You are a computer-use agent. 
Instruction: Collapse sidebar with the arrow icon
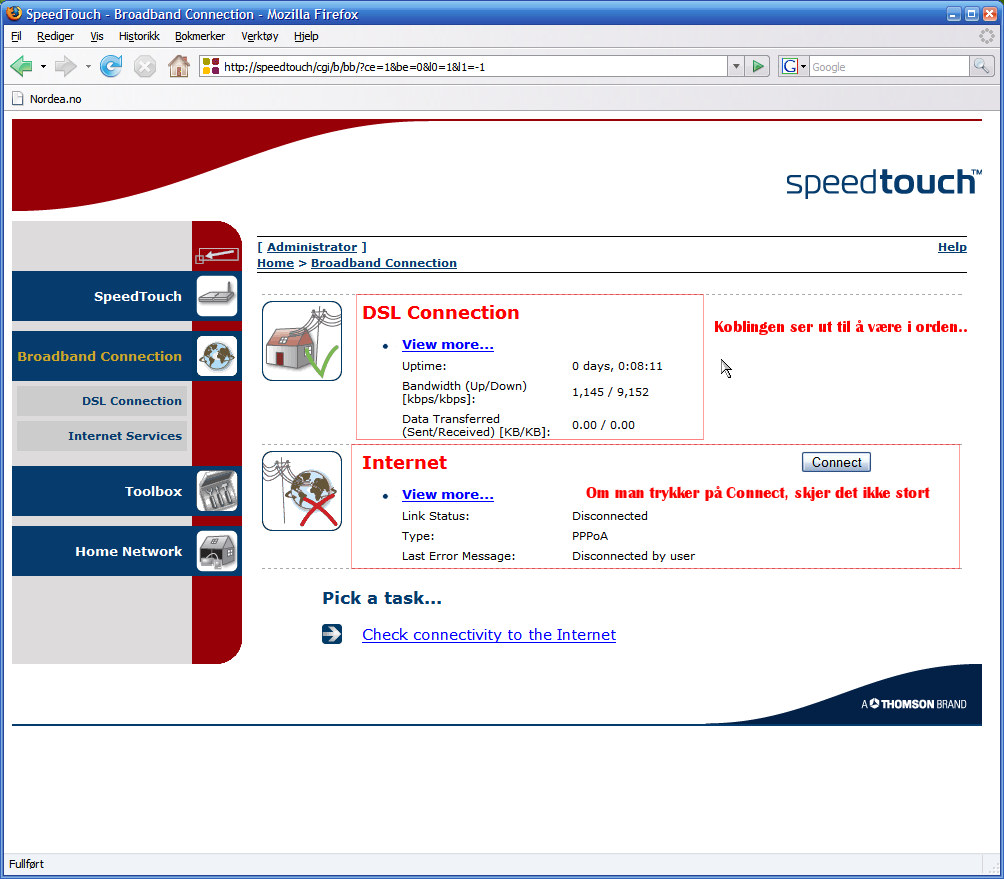tap(217, 255)
